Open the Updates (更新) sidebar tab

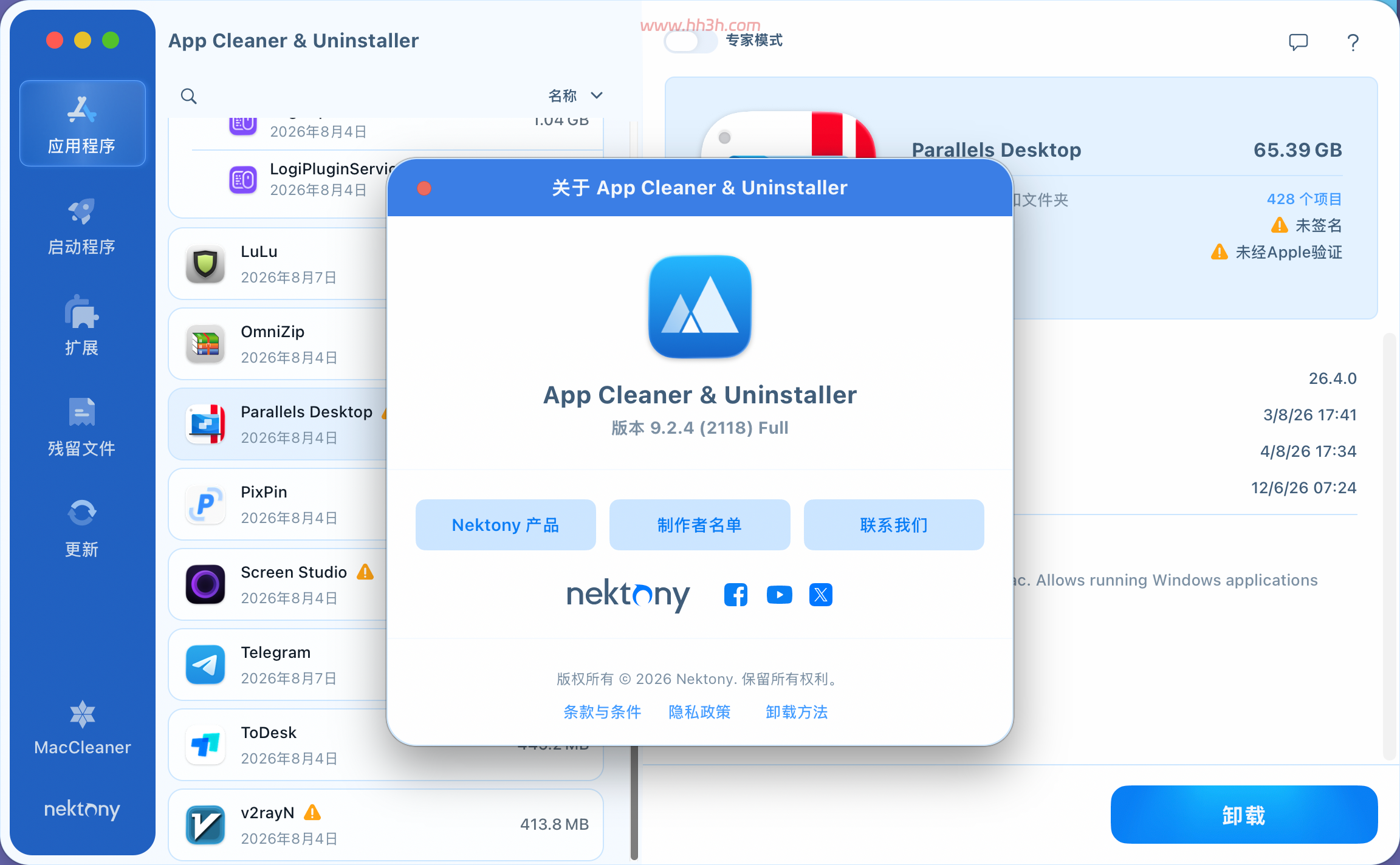[x=82, y=528]
